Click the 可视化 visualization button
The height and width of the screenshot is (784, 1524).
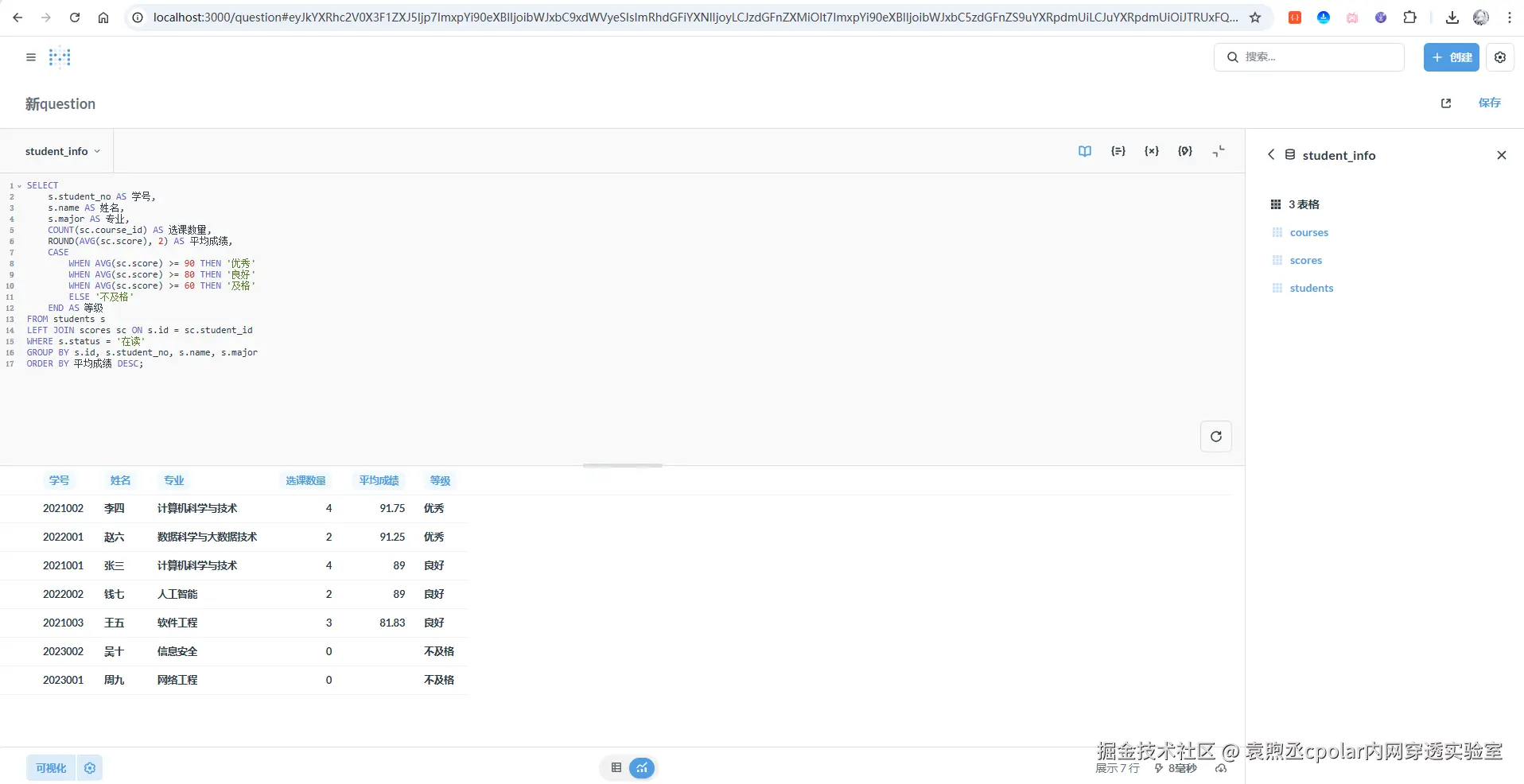(x=51, y=768)
